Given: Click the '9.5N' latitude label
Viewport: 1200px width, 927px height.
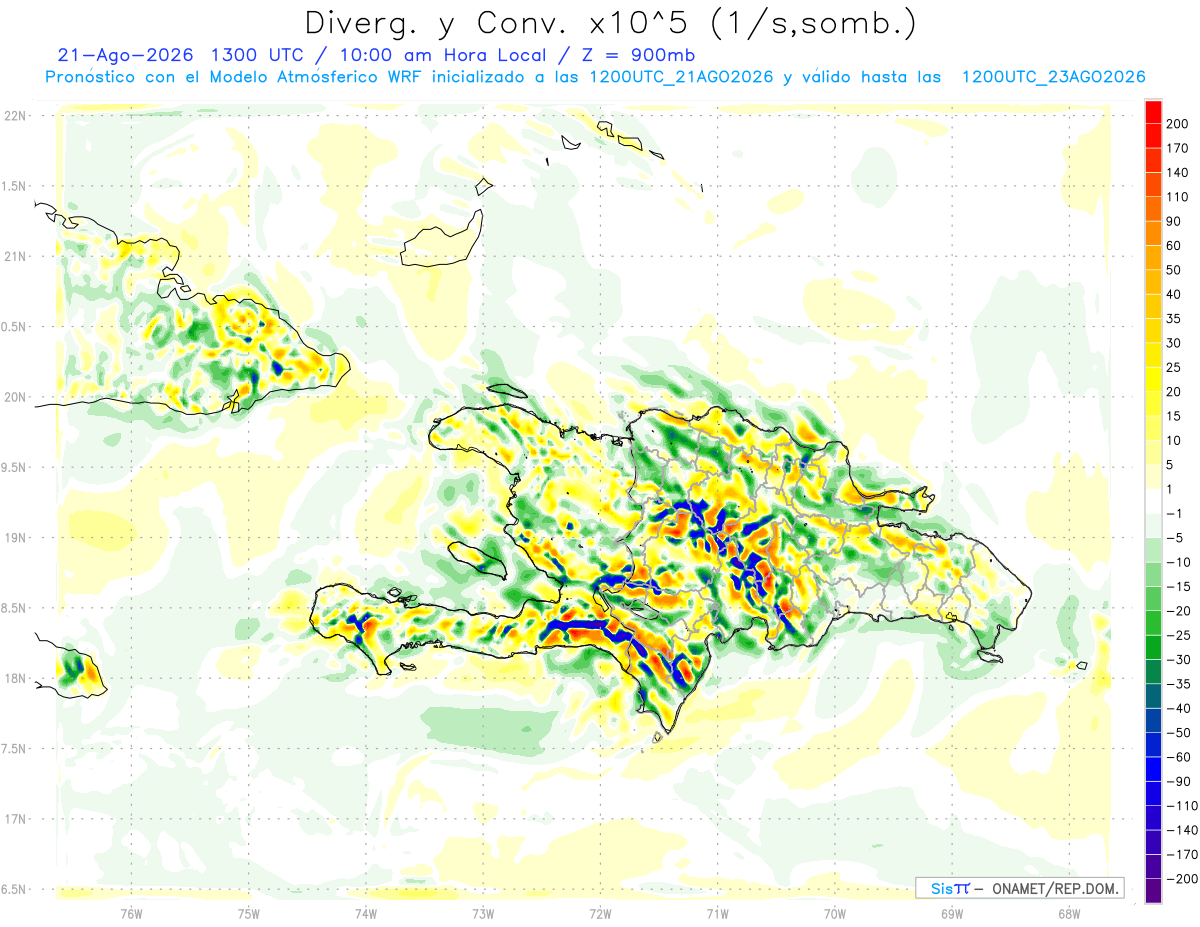Looking at the screenshot, I should (x=13, y=467).
